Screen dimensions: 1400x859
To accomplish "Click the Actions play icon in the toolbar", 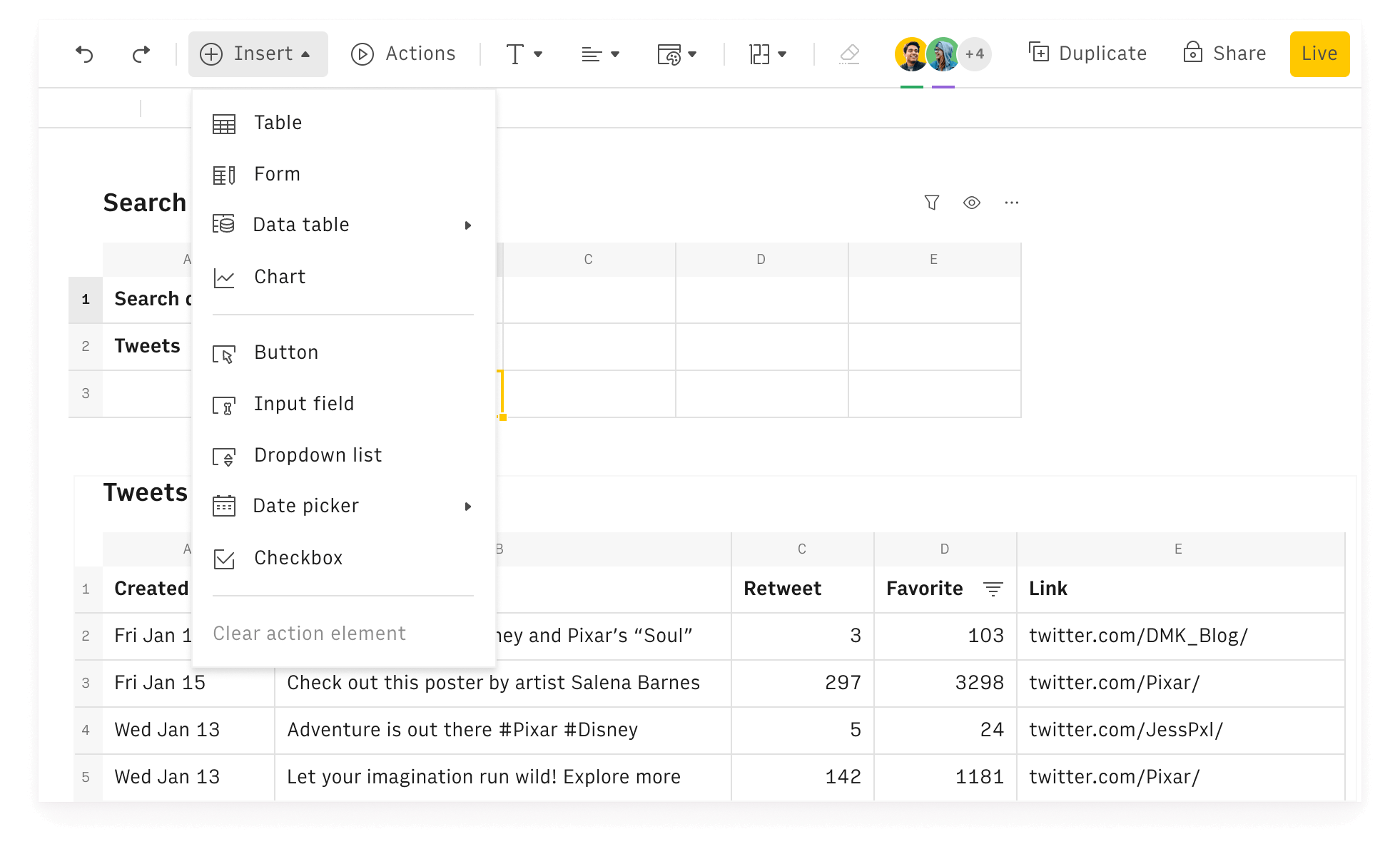I will [362, 54].
